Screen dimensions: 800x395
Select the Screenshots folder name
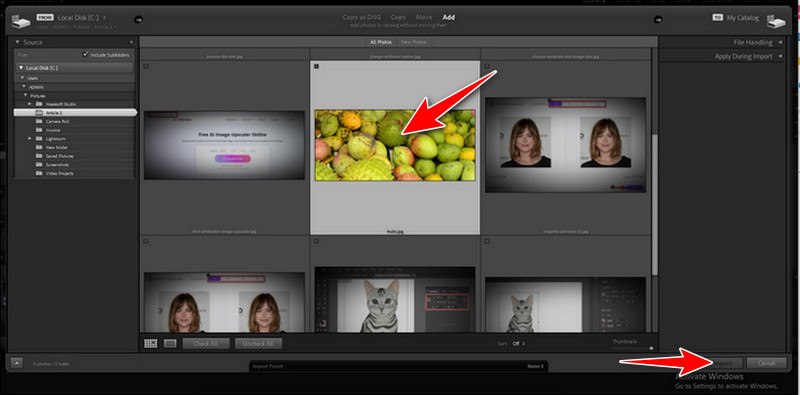(58, 165)
